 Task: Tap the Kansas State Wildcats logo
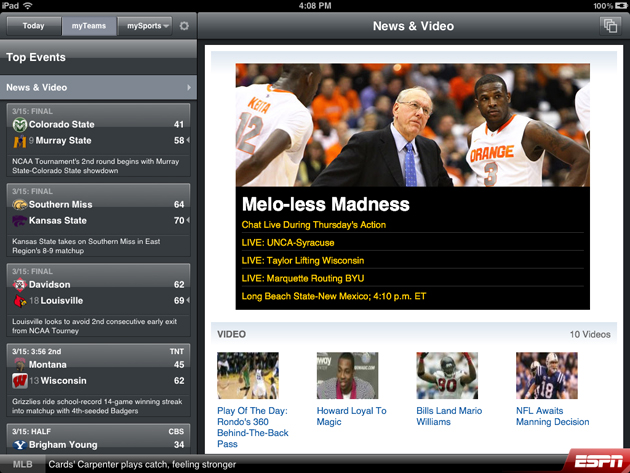click(19, 221)
